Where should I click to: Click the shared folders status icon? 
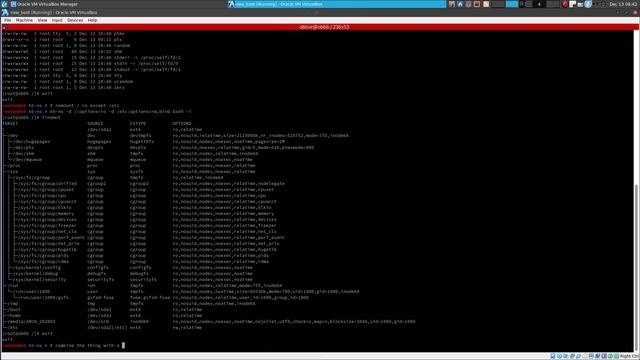point(585,356)
